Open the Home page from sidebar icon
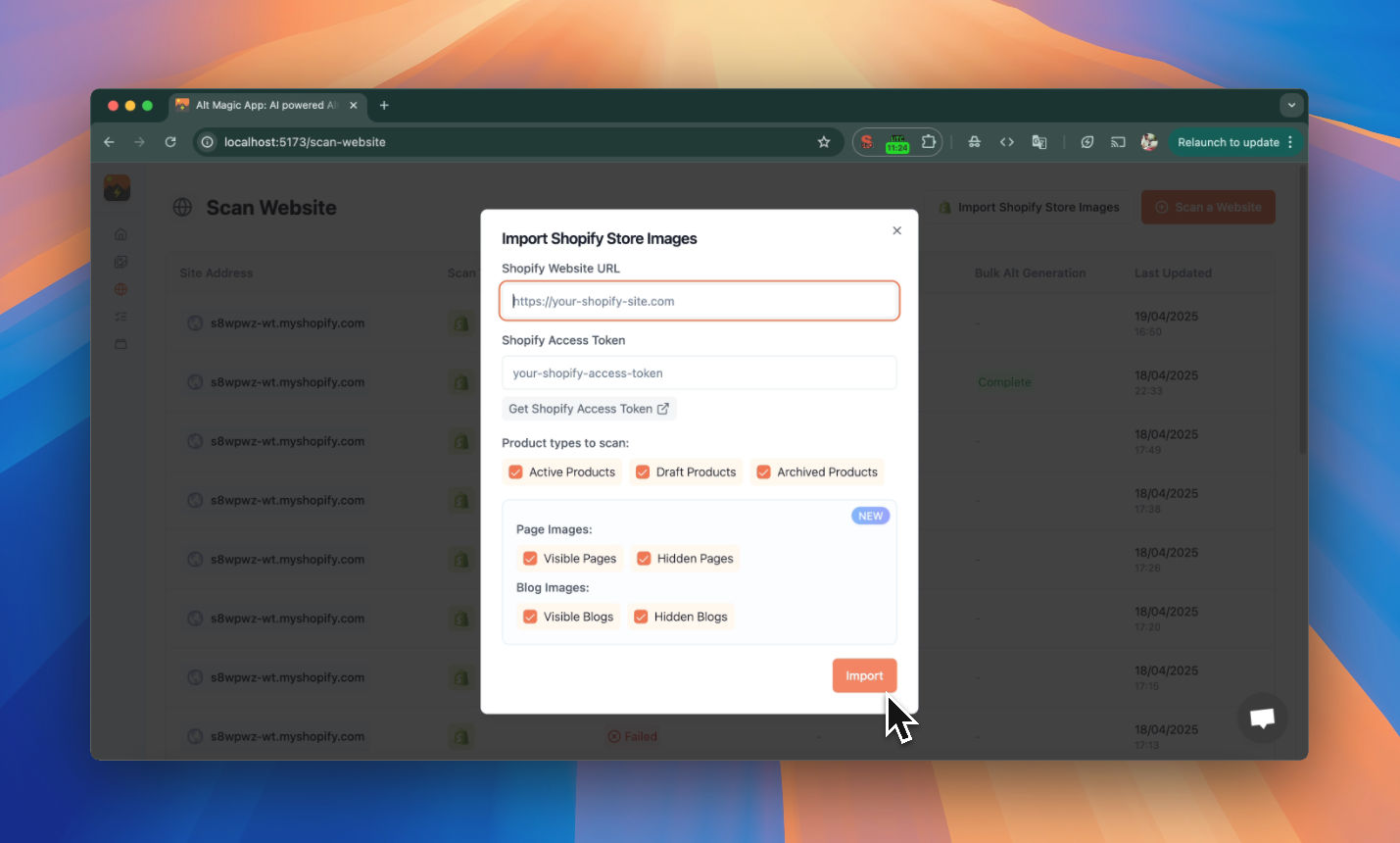The image size is (1400, 843). [x=121, y=234]
